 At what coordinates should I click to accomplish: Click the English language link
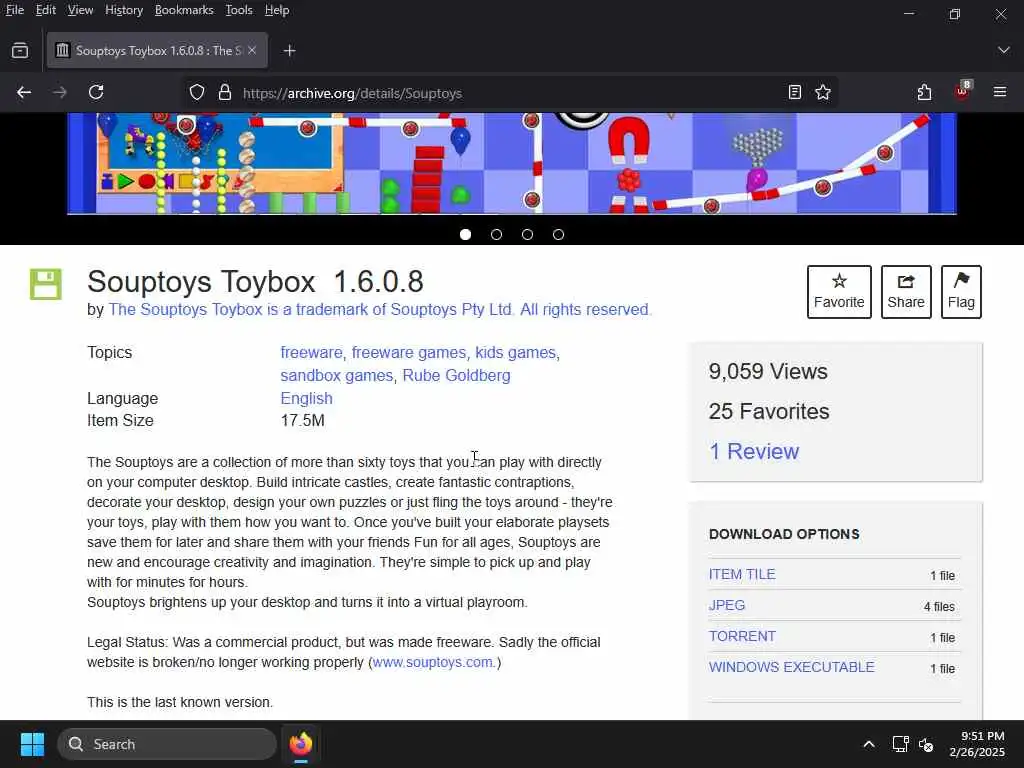point(306,398)
